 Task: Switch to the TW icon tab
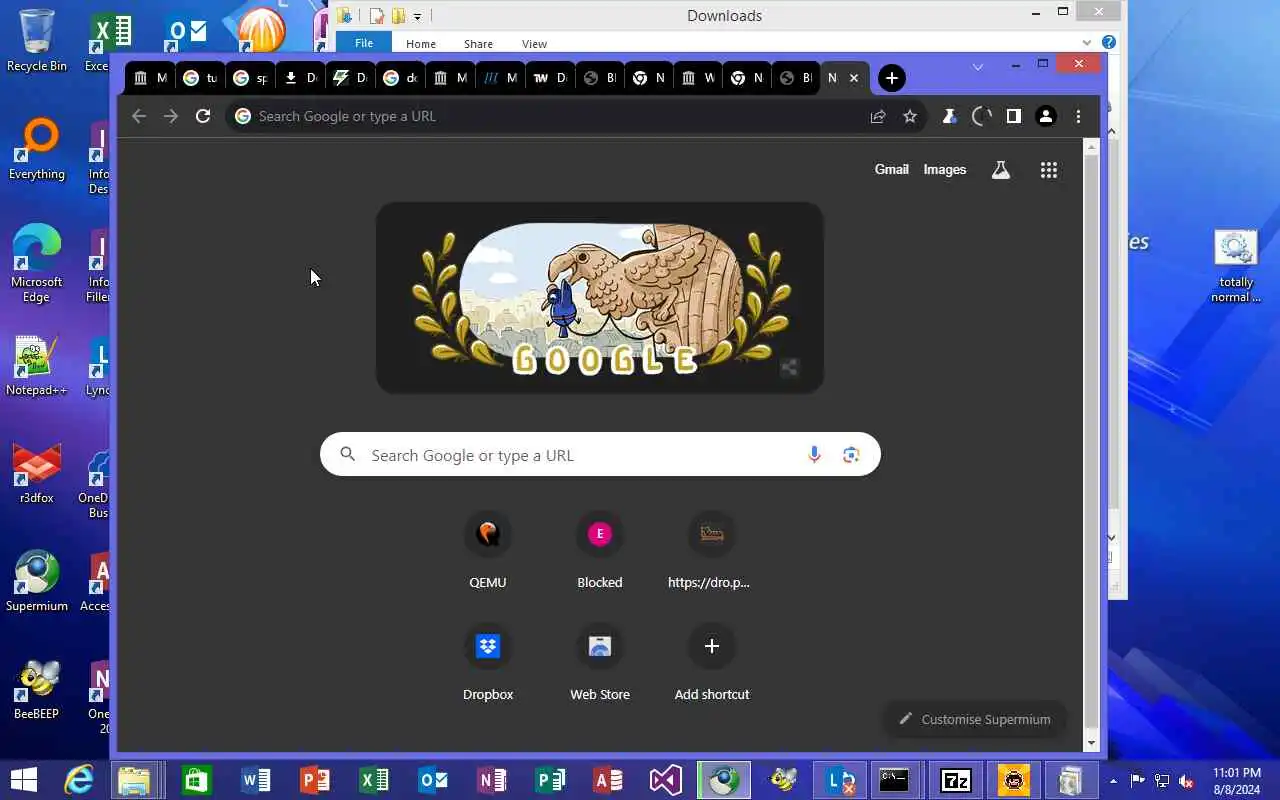pos(549,78)
